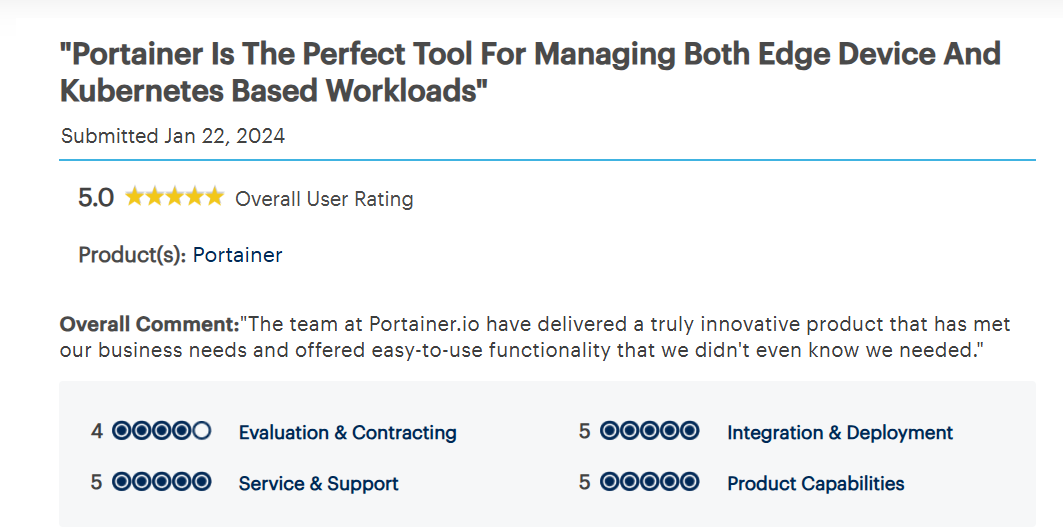Screen dimensions: 1063x528
Task: Click first filled circle of Evaluation & Contracting
Action: (121, 430)
